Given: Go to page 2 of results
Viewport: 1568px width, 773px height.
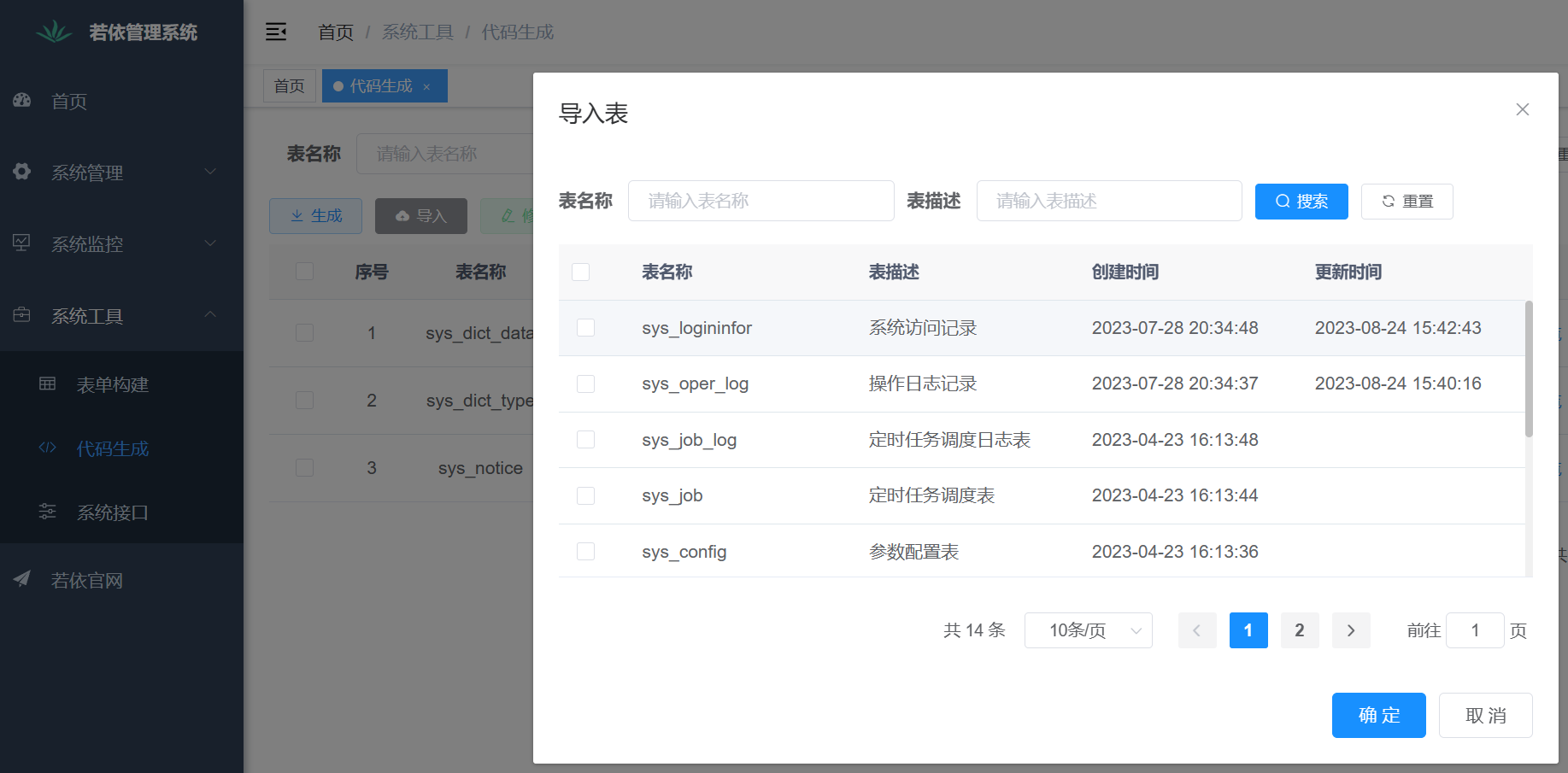Looking at the screenshot, I should click(x=1300, y=630).
